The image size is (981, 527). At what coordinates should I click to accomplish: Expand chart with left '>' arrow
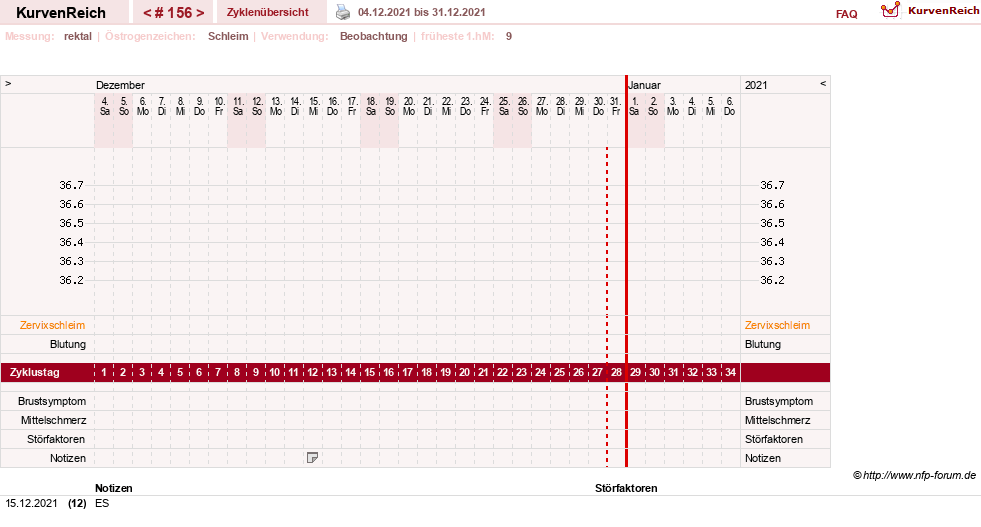[x=8, y=83]
